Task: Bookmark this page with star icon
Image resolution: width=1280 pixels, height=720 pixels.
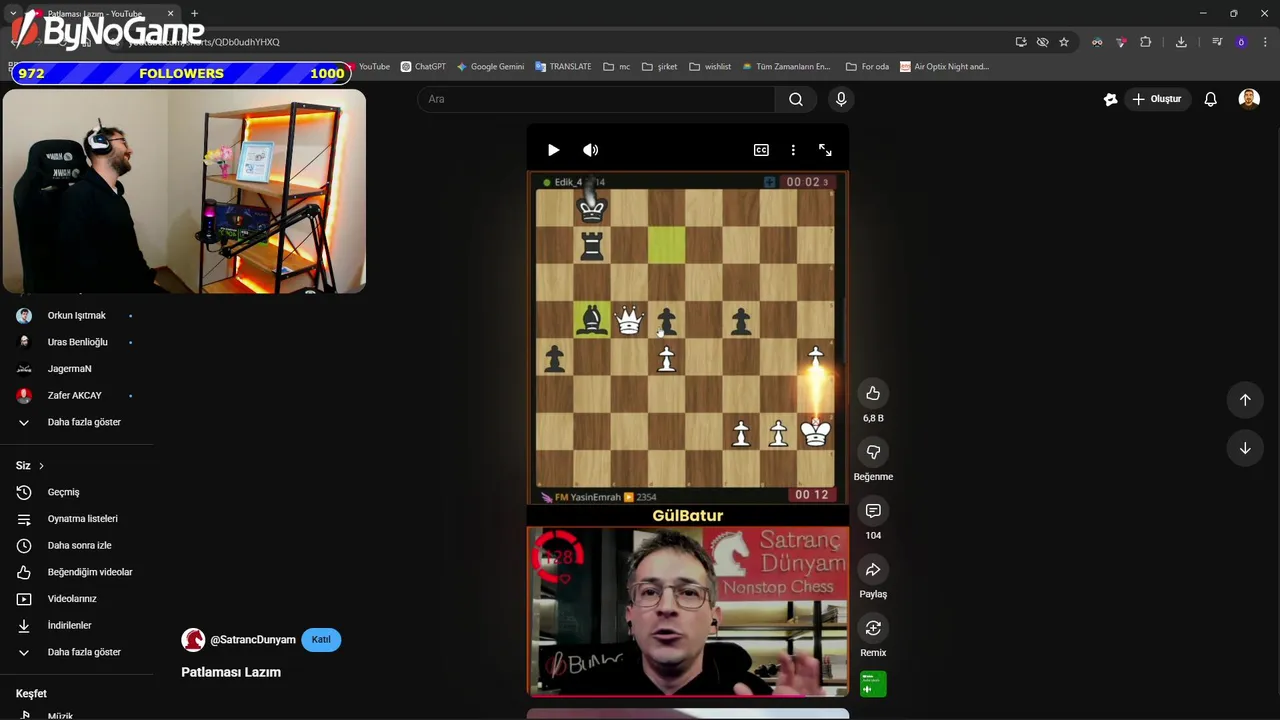Action: 1064,42
